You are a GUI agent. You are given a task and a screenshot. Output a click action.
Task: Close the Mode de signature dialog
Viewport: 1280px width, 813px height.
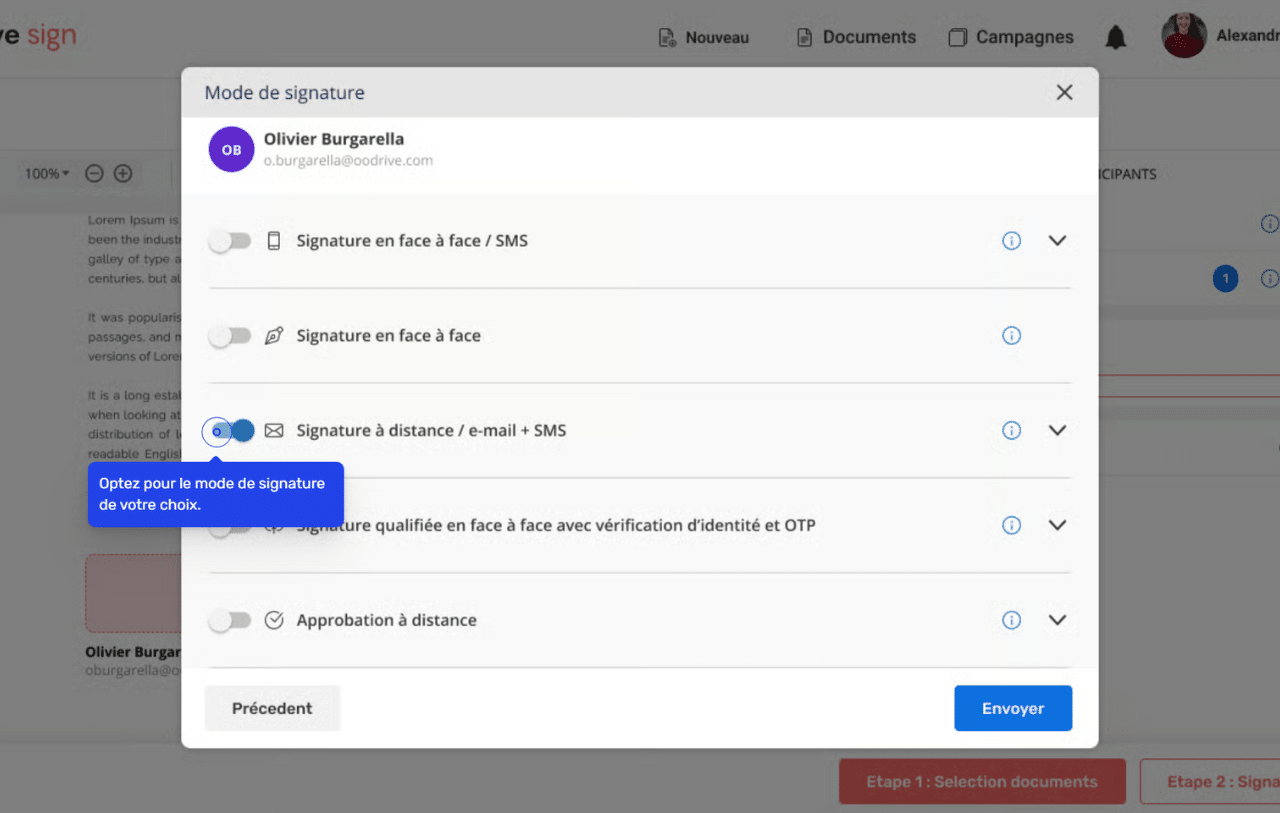[1064, 93]
